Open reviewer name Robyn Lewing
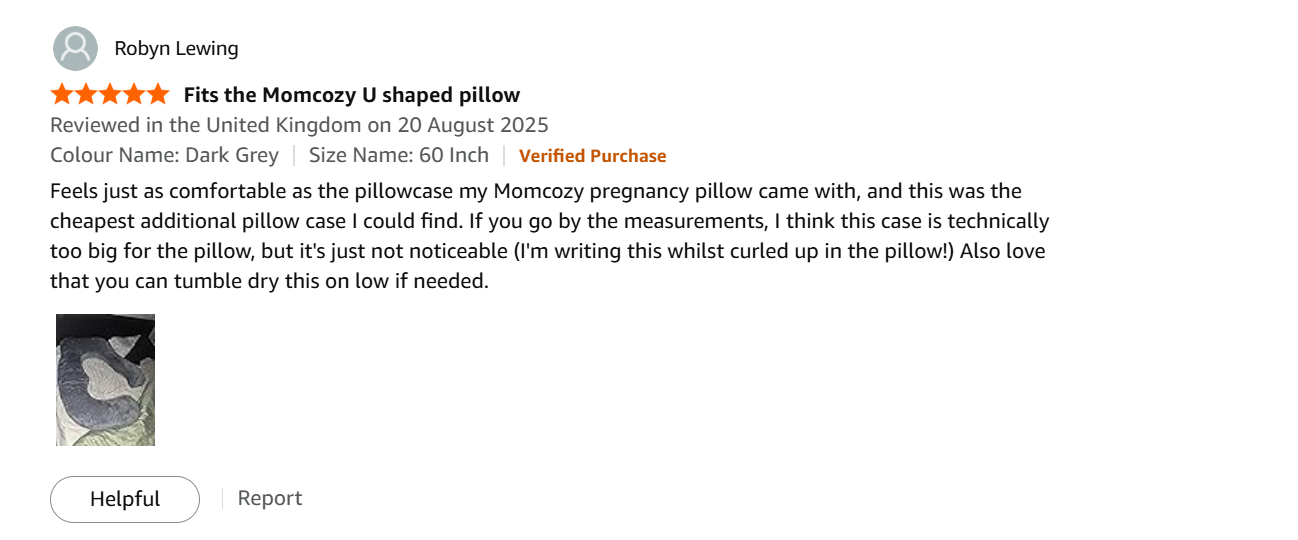1298x540 pixels. click(x=176, y=48)
